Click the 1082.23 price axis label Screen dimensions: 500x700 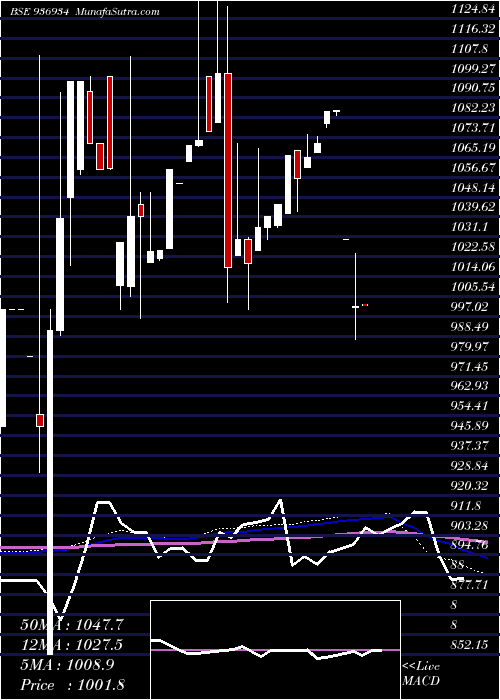click(473, 108)
